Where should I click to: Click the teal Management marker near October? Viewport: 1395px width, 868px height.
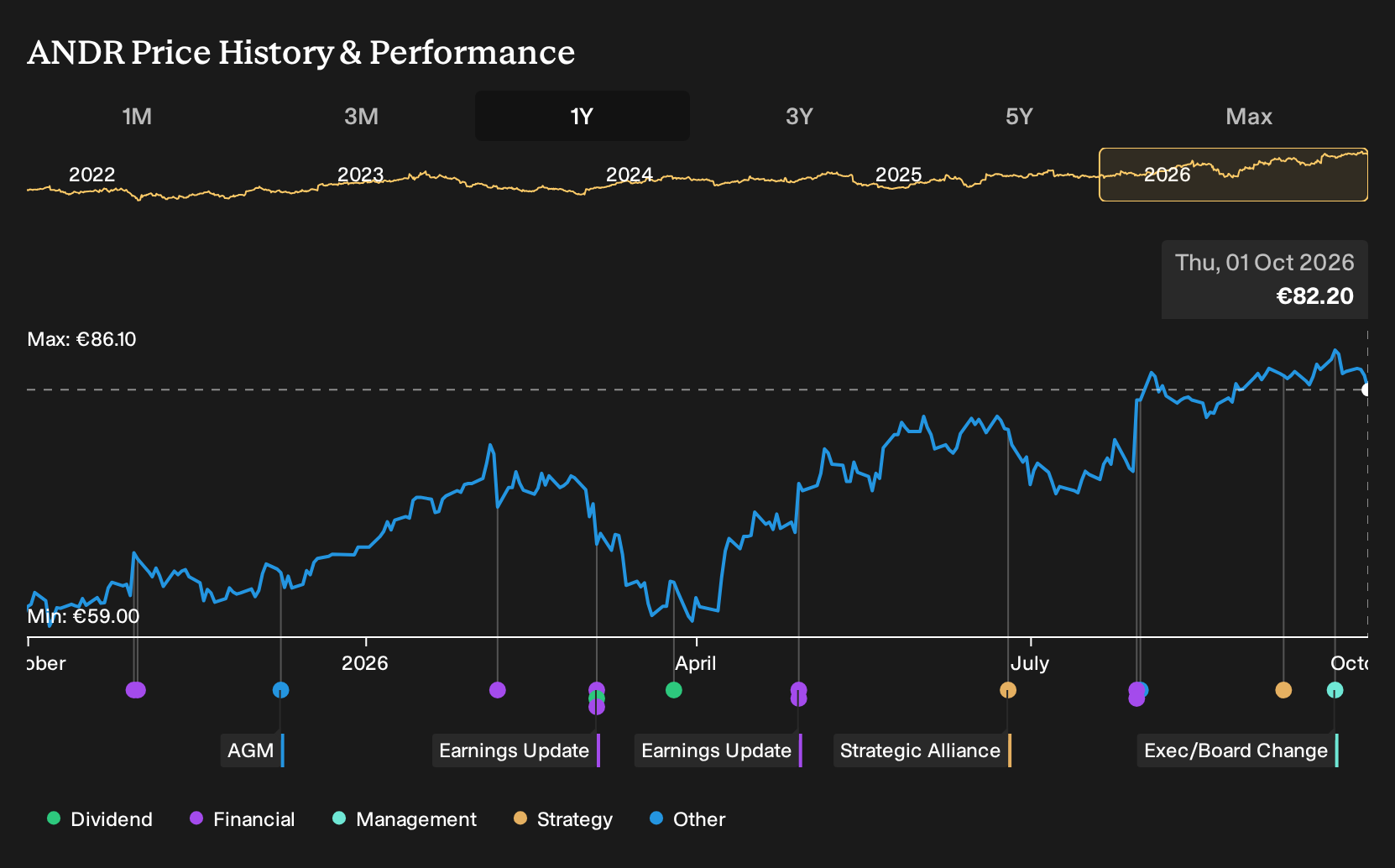1335,690
